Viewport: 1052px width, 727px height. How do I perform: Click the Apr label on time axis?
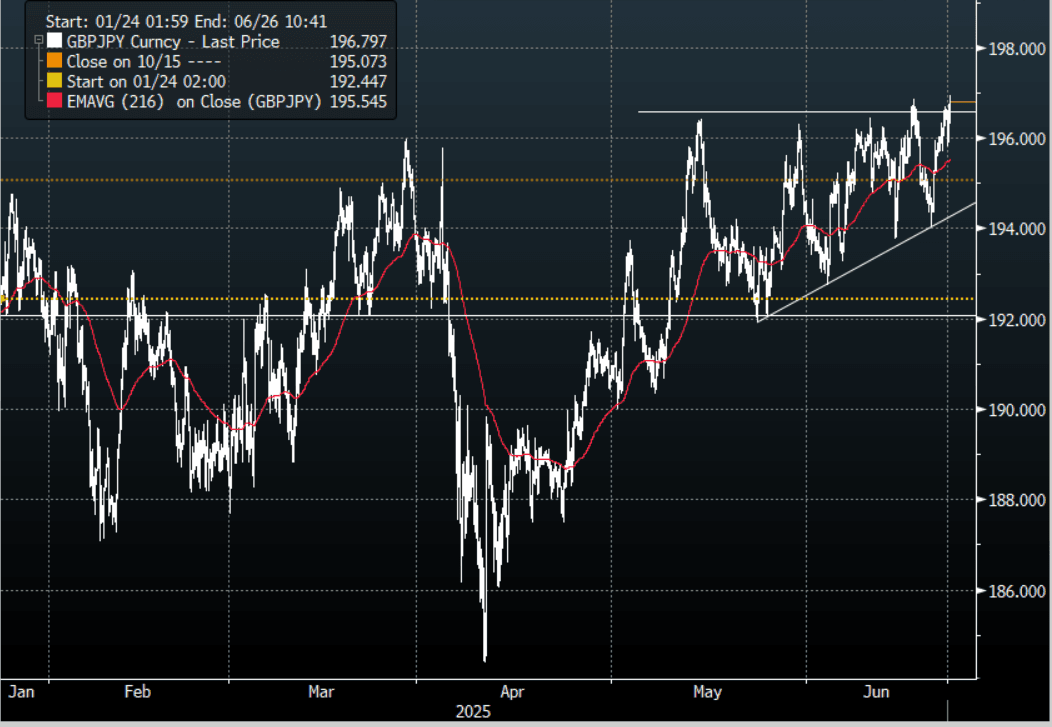pyautogui.click(x=512, y=691)
